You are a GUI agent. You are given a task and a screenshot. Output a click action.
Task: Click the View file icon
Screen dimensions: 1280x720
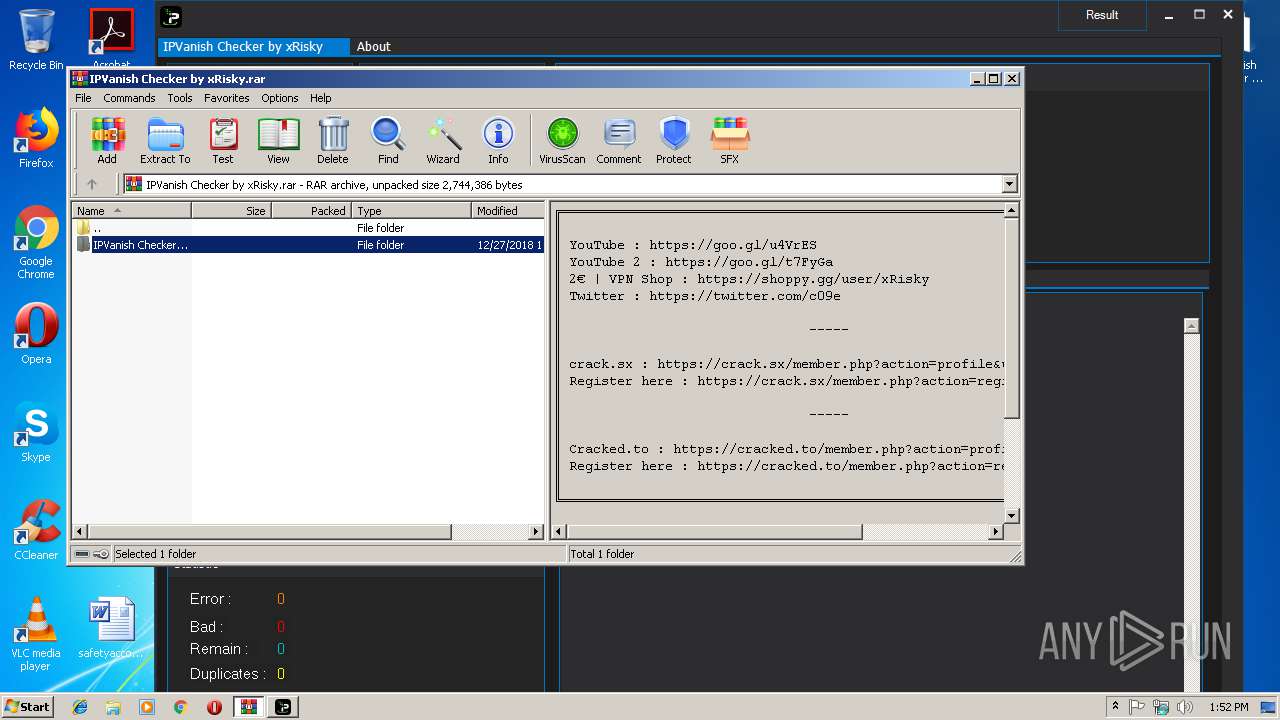click(x=278, y=140)
